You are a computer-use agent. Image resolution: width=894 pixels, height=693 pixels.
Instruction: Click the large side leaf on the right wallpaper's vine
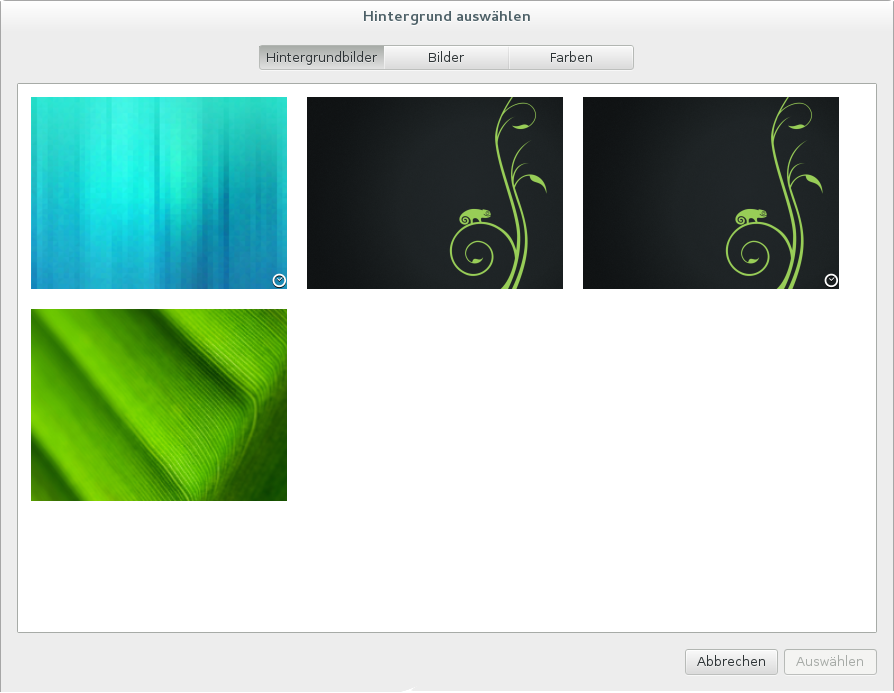[x=813, y=183]
